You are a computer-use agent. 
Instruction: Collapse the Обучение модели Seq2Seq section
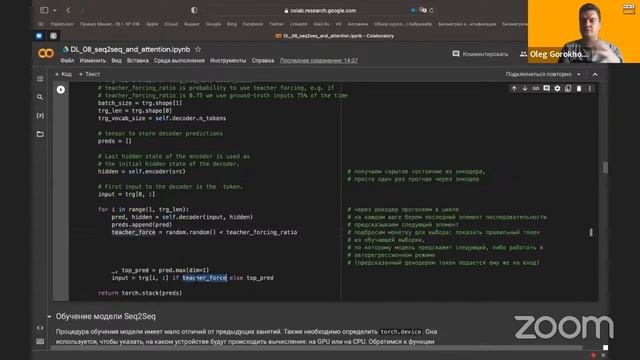click(49, 316)
